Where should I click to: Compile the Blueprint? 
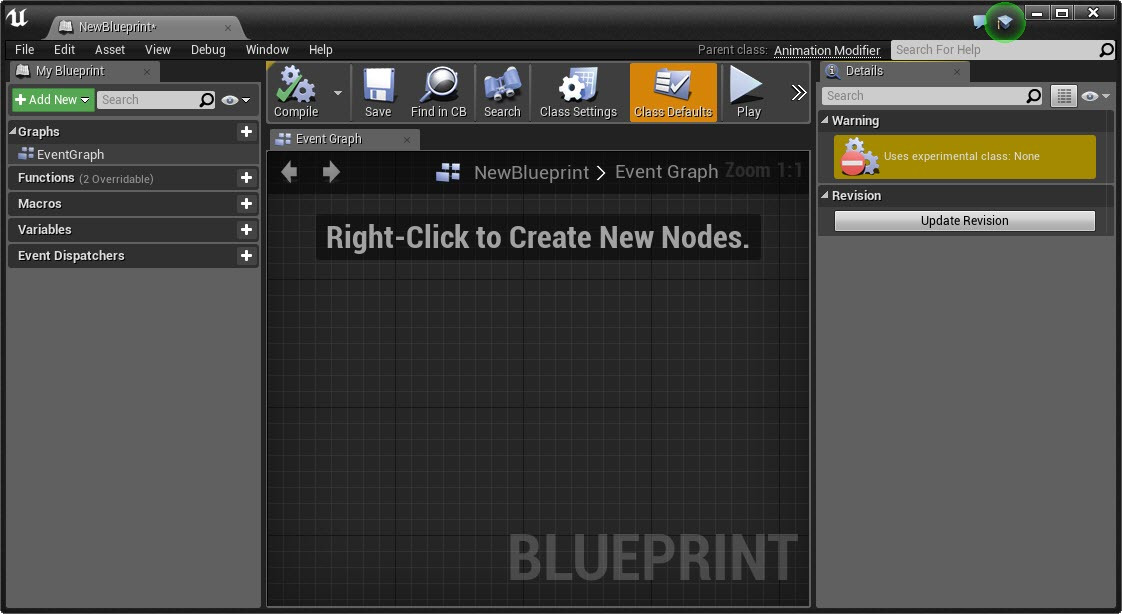(296, 92)
